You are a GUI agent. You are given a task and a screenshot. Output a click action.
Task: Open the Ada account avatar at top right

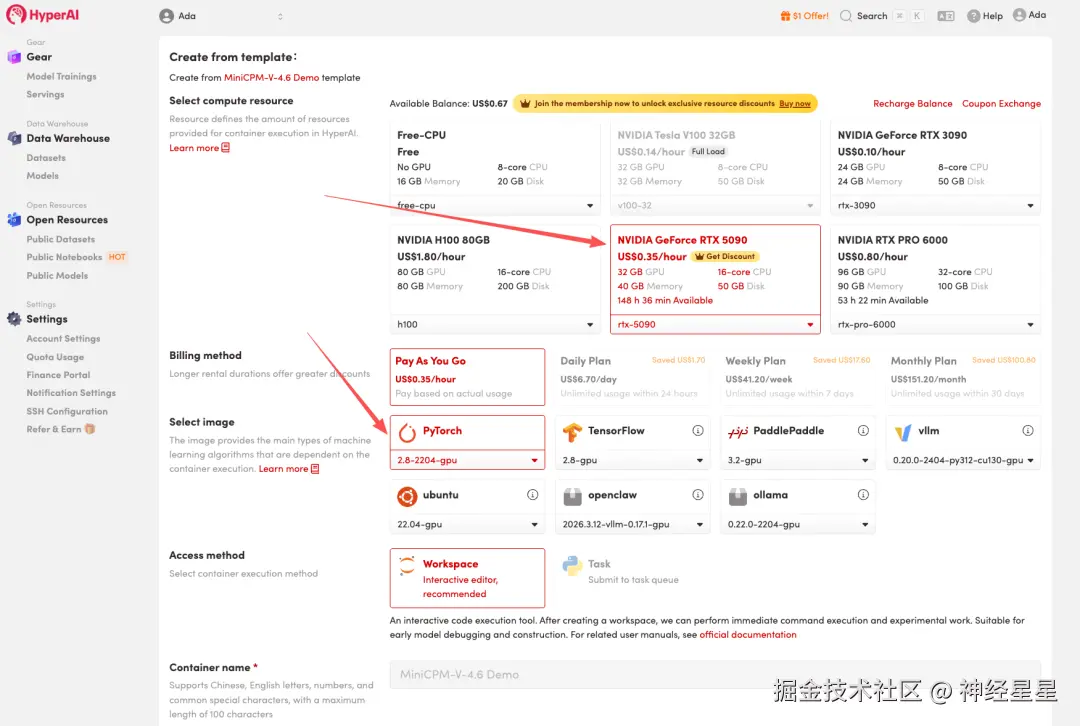(x=1019, y=15)
